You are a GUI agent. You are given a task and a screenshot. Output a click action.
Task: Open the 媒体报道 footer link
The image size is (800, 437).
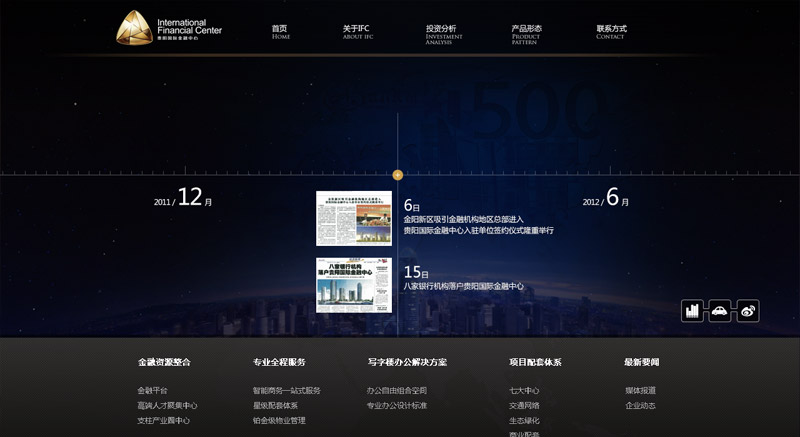pos(640,391)
